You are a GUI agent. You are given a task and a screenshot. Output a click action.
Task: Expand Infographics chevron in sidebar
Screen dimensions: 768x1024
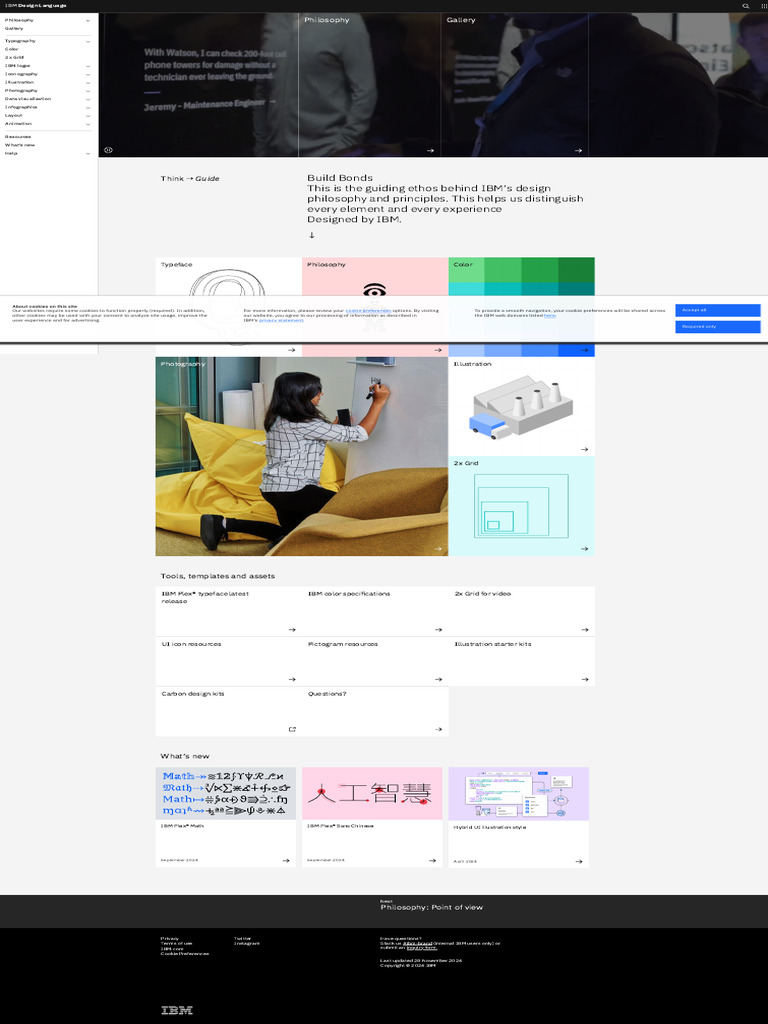(x=88, y=108)
